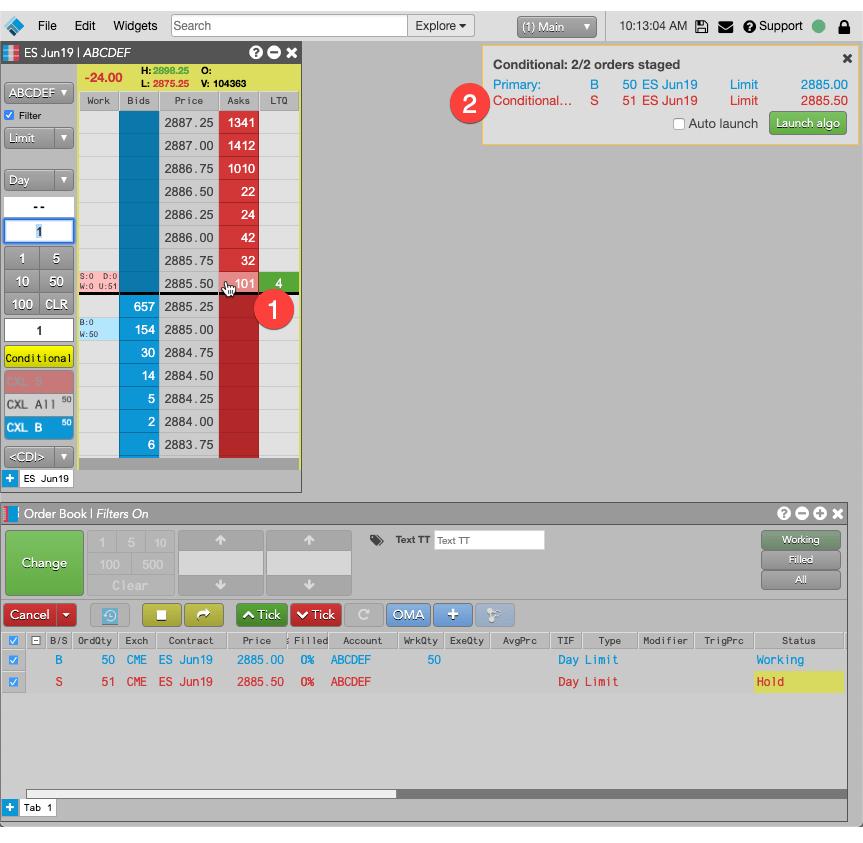Viewport: 863px width, 843px height.
Task: Click the green Change button
Action: click(44, 563)
